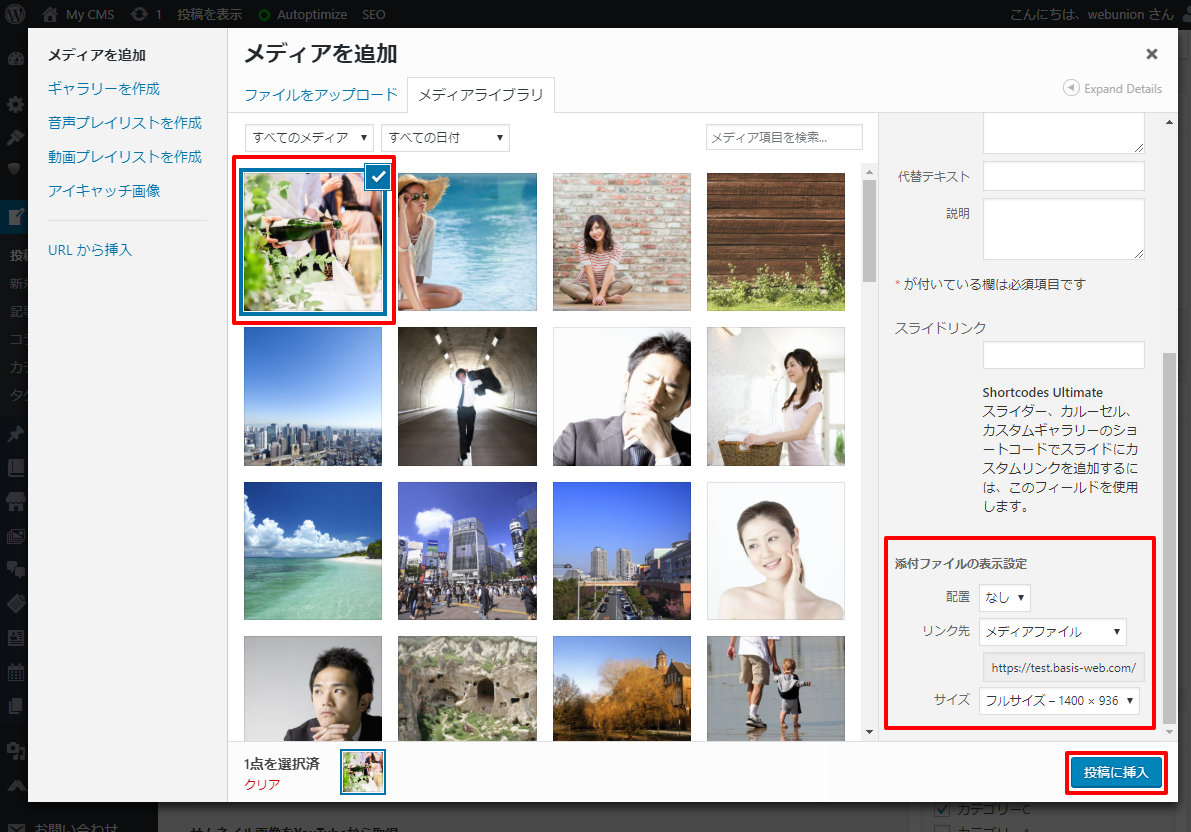Image resolution: width=1191 pixels, height=832 pixels.
Task: Open the Comments bubble icon in the sidebar
Action: coord(15,569)
